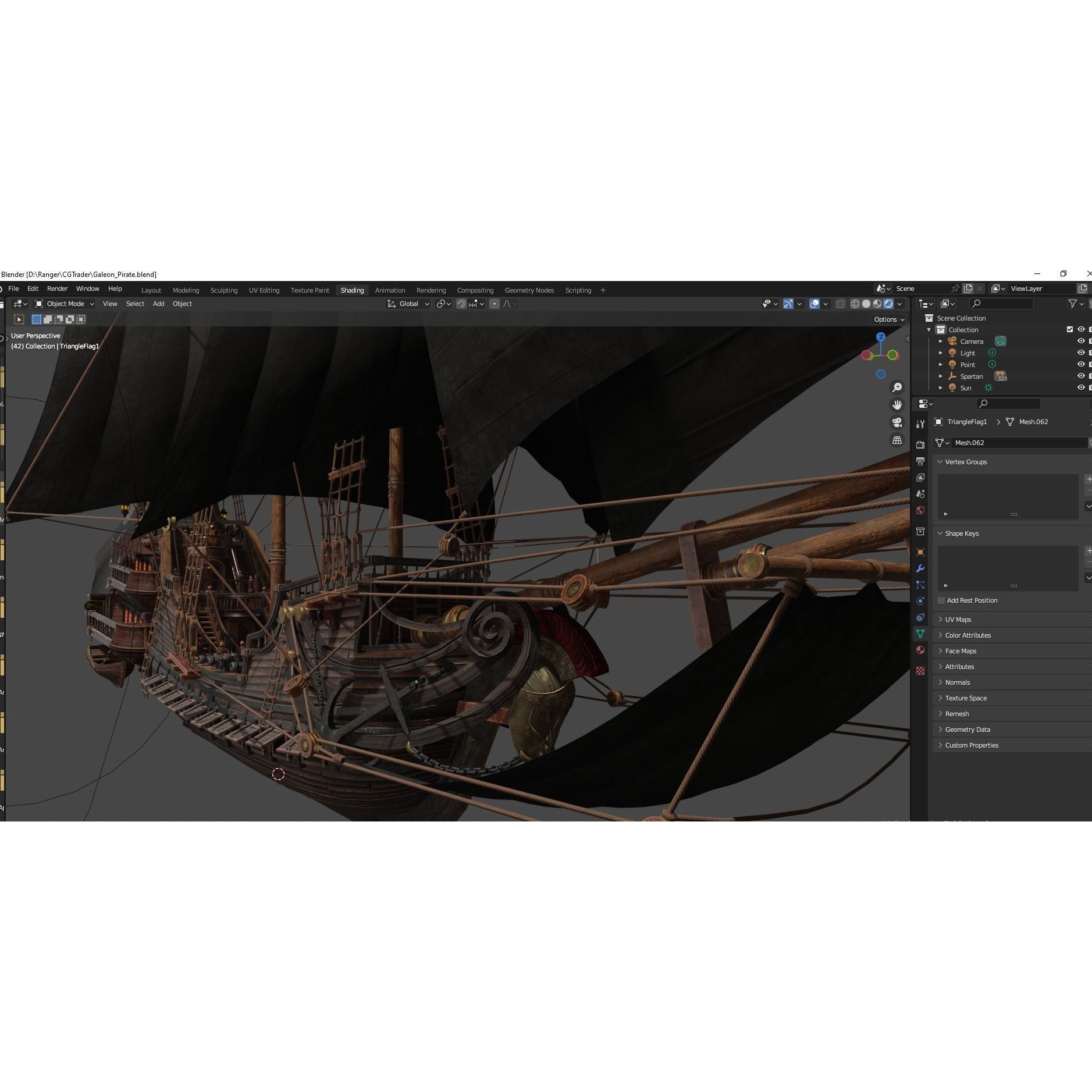Collapse the Vertex Groups panel header
This screenshot has width=1092, height=1092.
click(x=966, y=462)
